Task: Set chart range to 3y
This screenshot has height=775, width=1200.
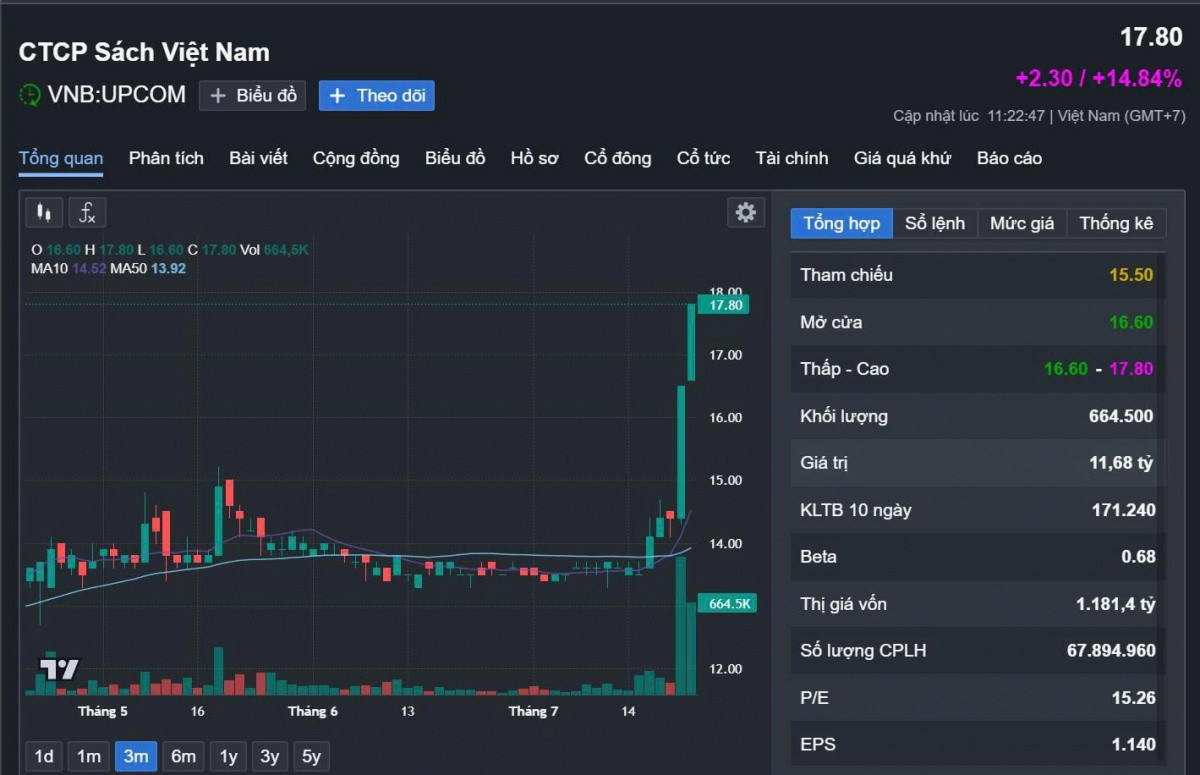Action: pos(270,756)
